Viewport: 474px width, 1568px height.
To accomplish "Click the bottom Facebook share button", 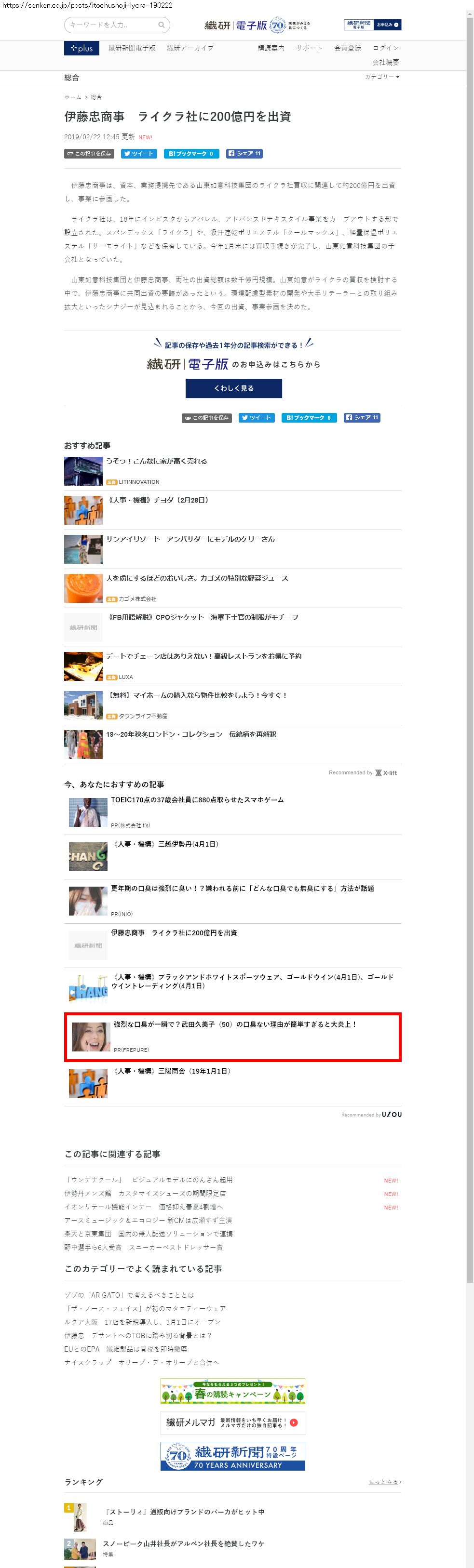I will tap(362, 418).
